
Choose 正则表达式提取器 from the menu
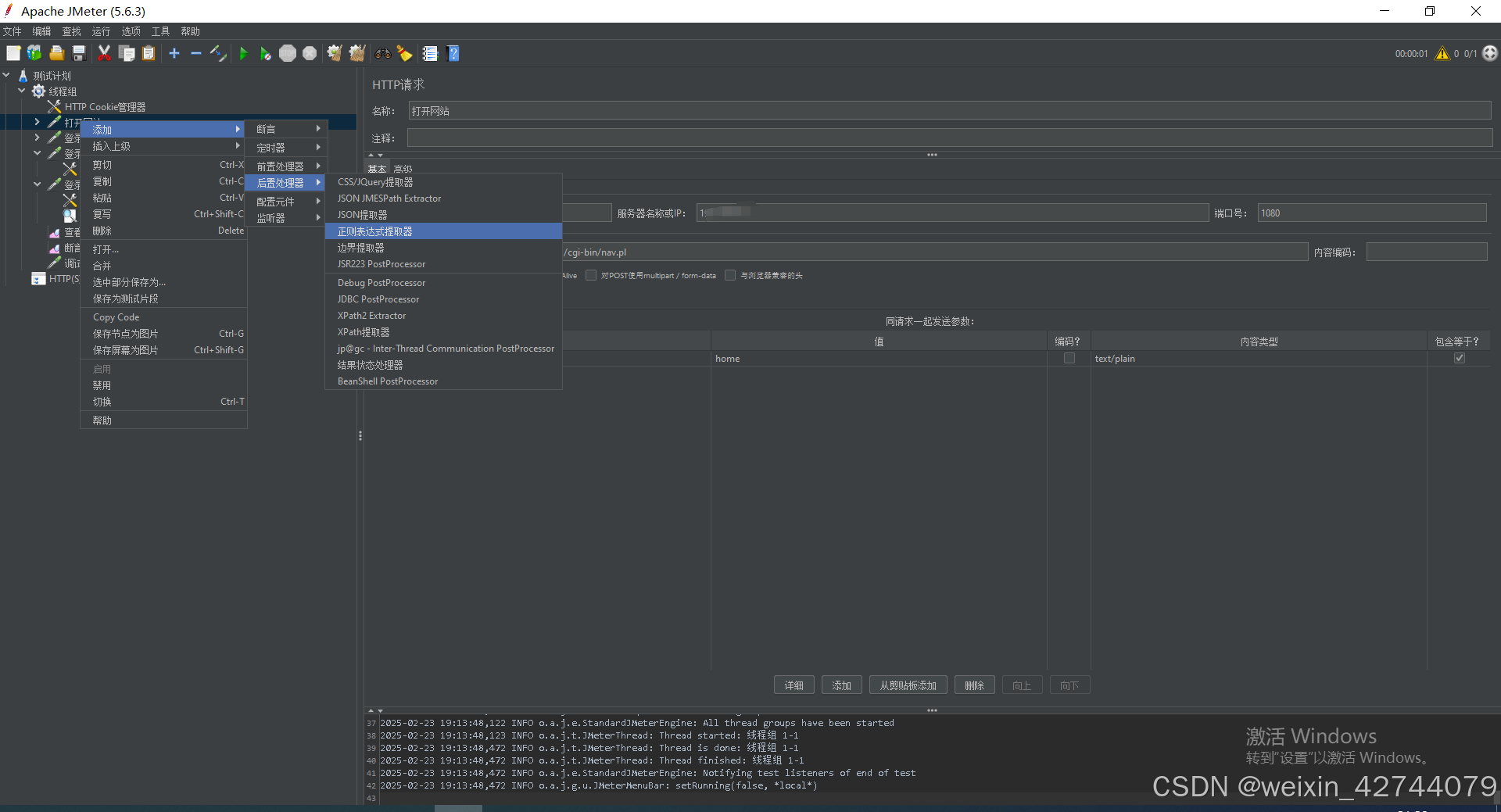(x=443, y=231)
